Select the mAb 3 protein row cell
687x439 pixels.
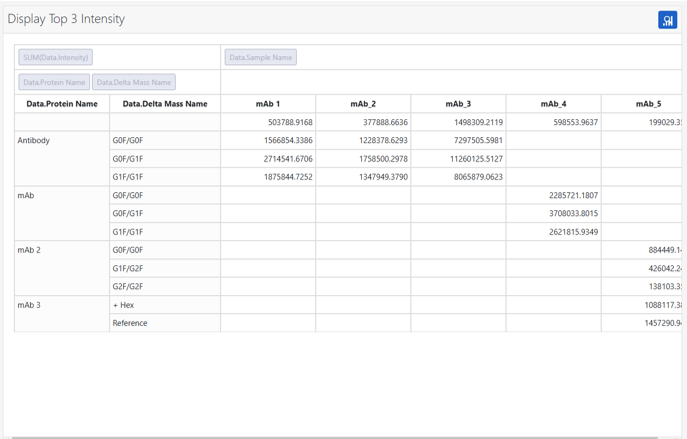[62, 314]
